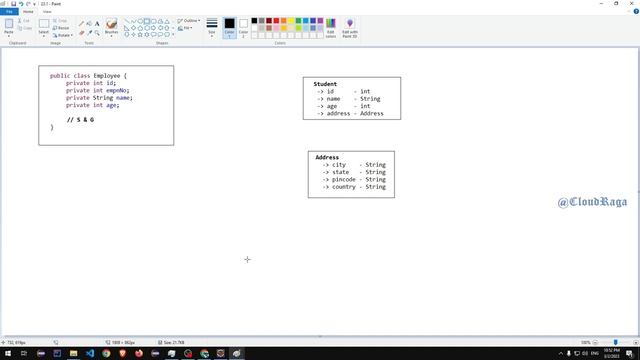The height and width of the screenshot is (360, 640).
Task: Click the Cut button
Action: tap(24, 20)
